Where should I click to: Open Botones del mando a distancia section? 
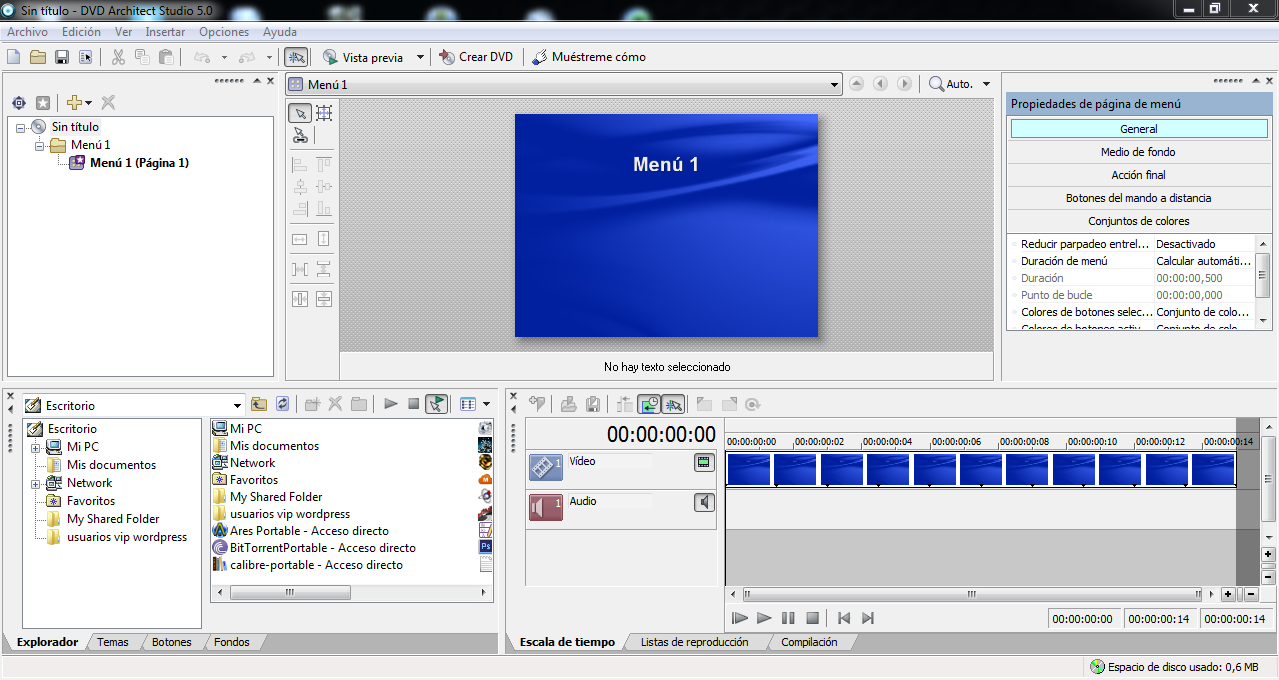click(1139, 198)
